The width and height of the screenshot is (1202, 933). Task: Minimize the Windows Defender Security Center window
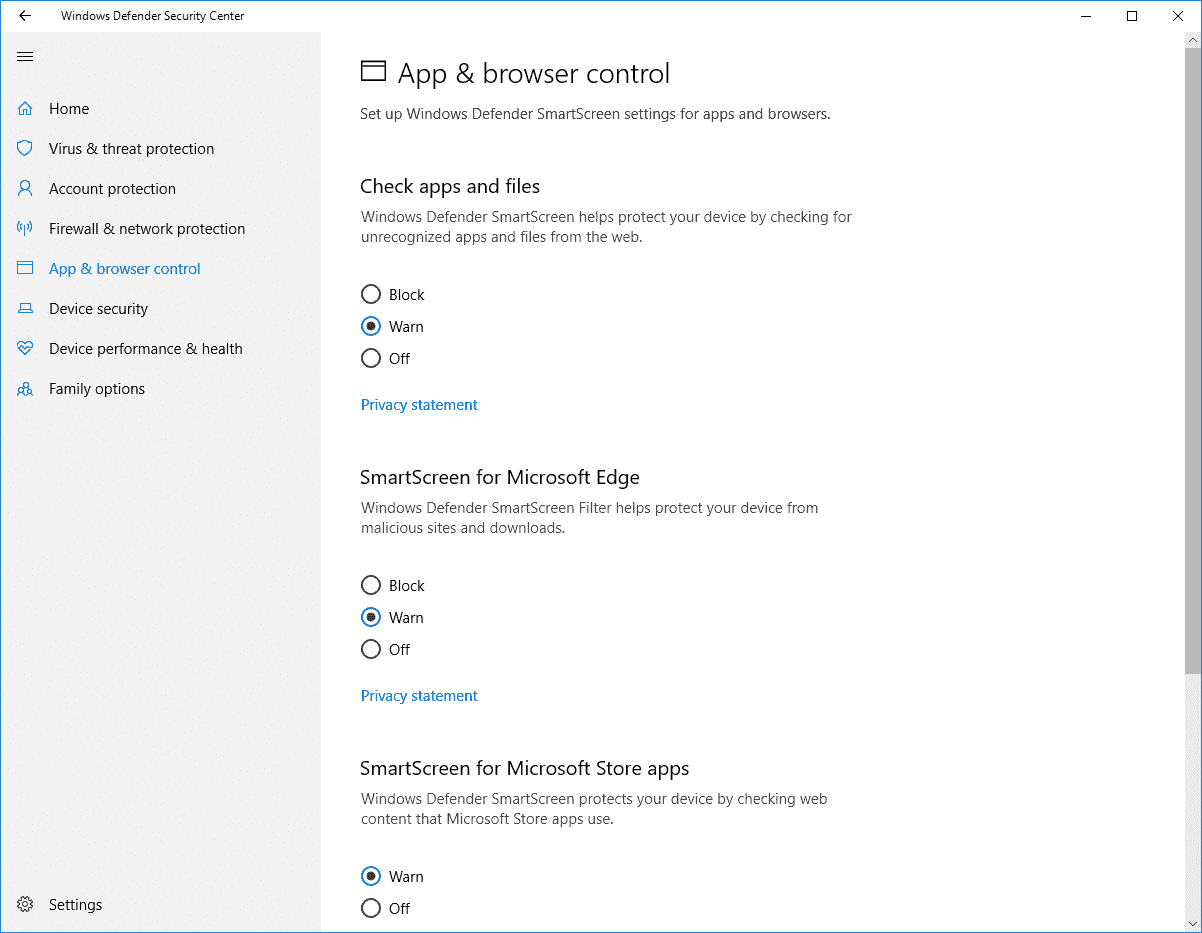click(1086, 16)
